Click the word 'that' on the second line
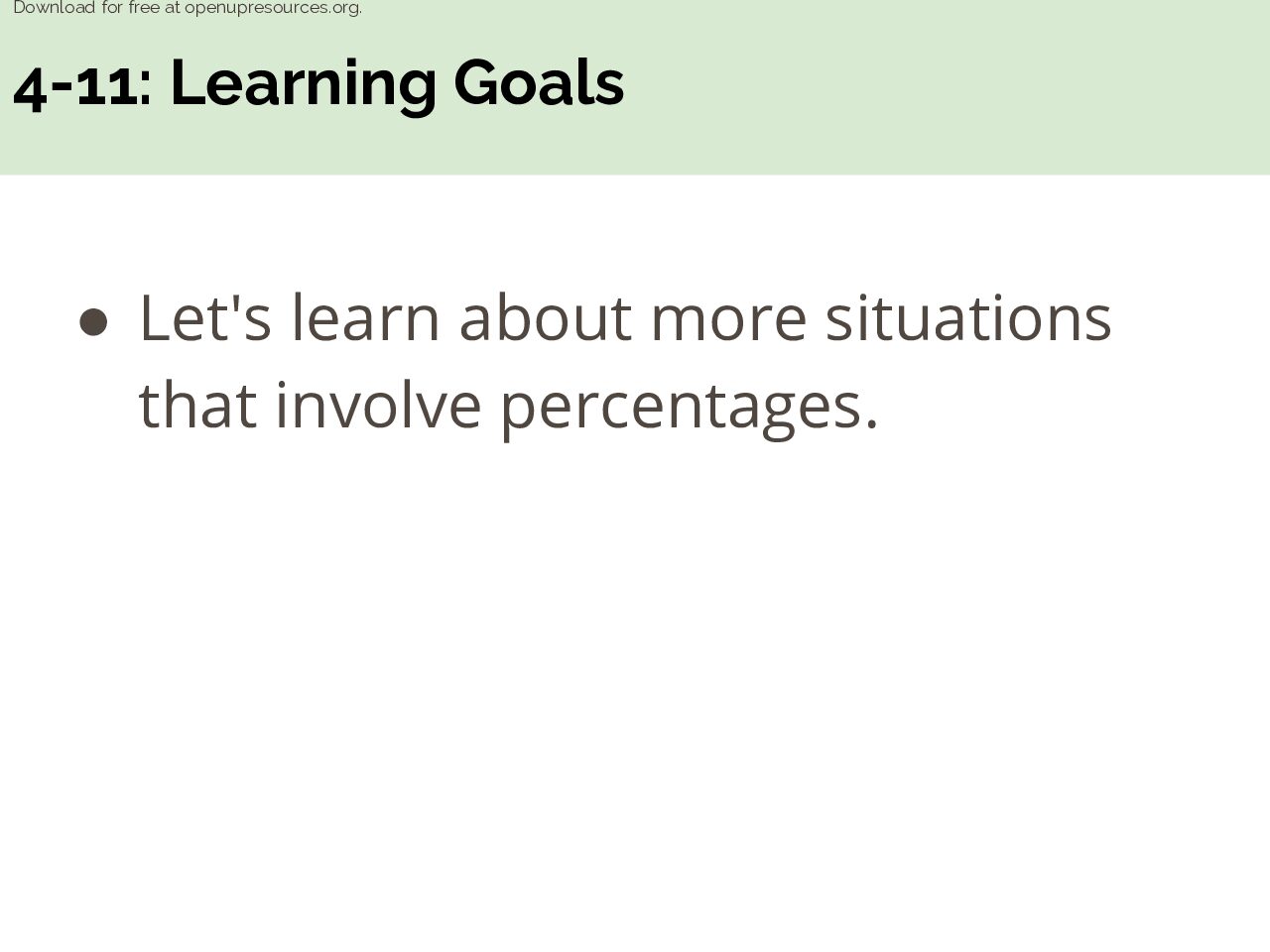The width and height of the screenshot is (1270, 952). 197,404
